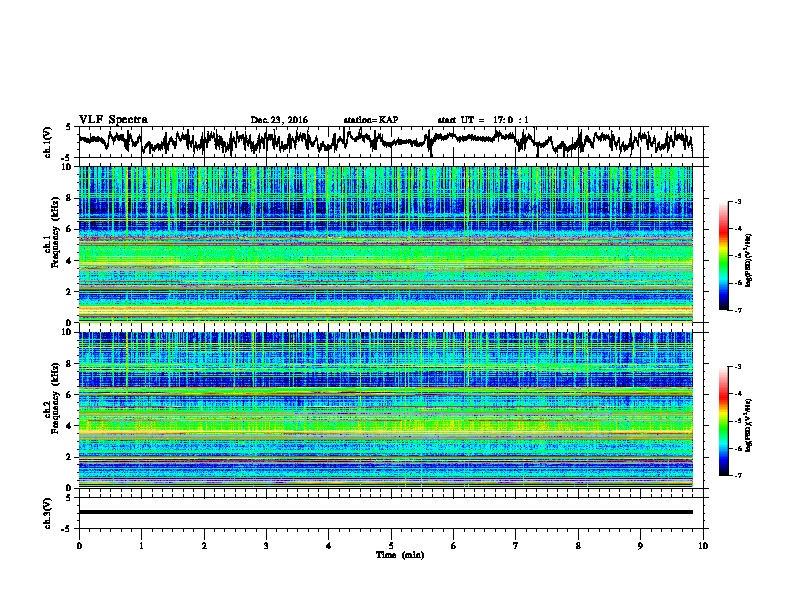The height and width of the screenshot is (612, 792).
Task: Click the "ch.3(V)" axis label
Action: point(48,513)
